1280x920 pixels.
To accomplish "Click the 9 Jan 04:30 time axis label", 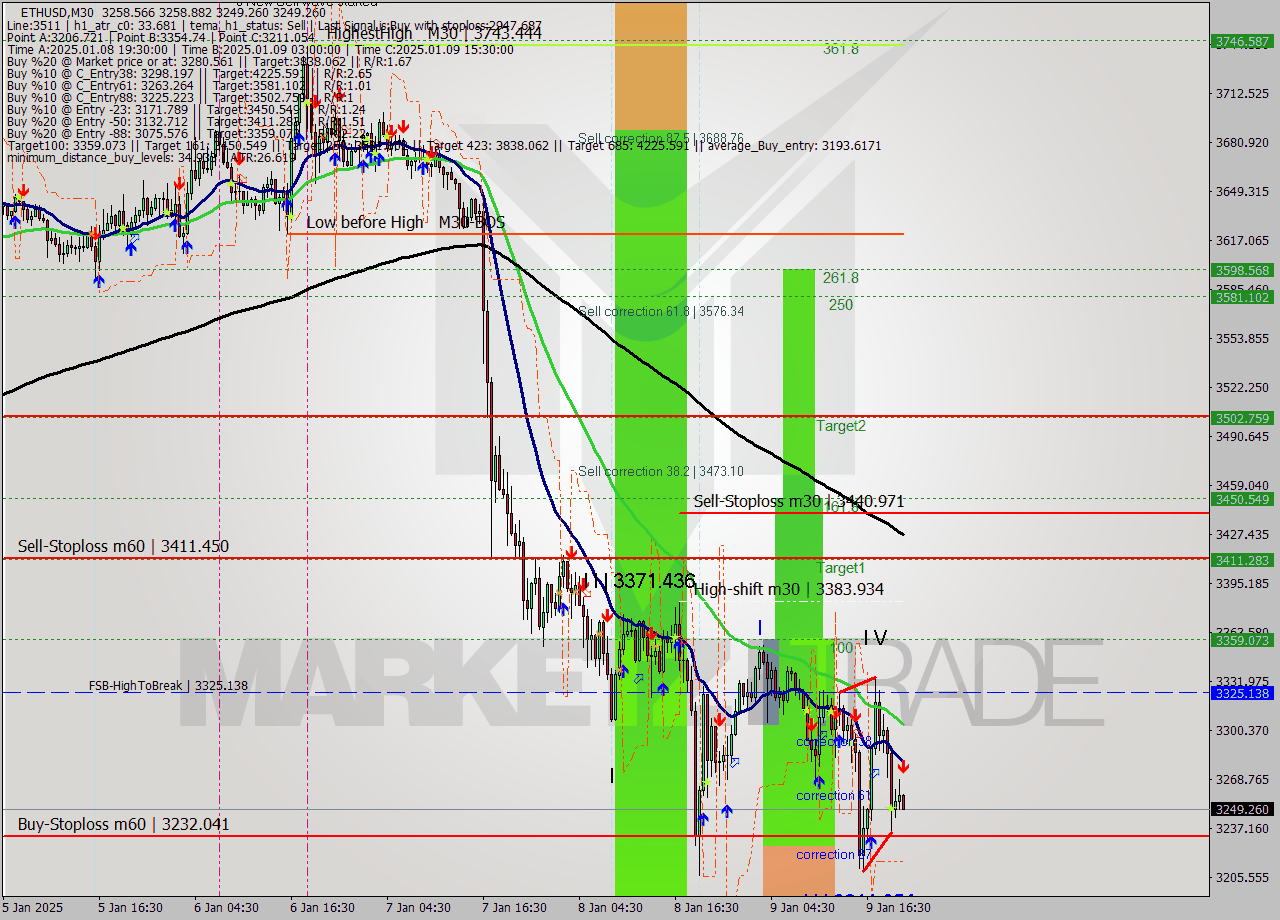I will [802, 908].
